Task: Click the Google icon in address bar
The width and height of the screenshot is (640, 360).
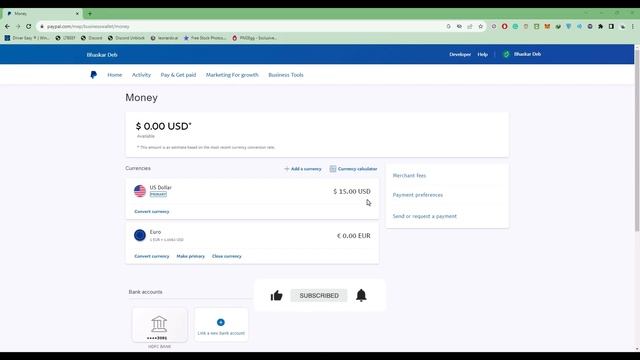Action: coord(449,26)
